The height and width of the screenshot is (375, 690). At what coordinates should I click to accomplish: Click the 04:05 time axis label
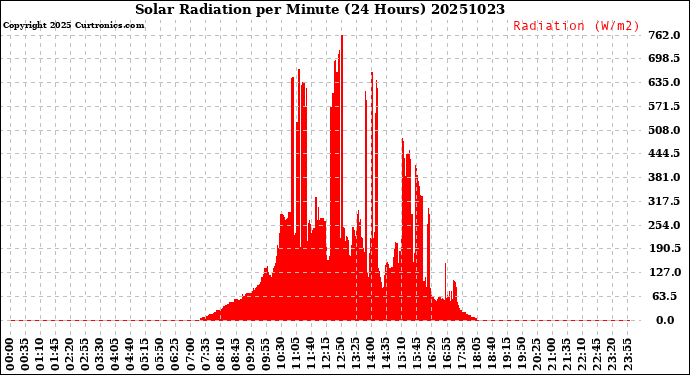click(115, 355)
